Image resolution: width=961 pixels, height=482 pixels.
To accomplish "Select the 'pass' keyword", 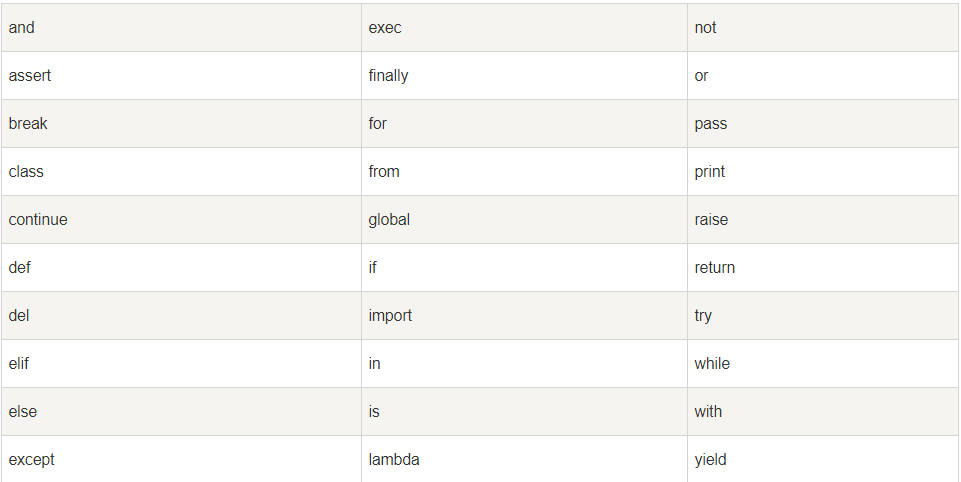I will click(711, 124).
